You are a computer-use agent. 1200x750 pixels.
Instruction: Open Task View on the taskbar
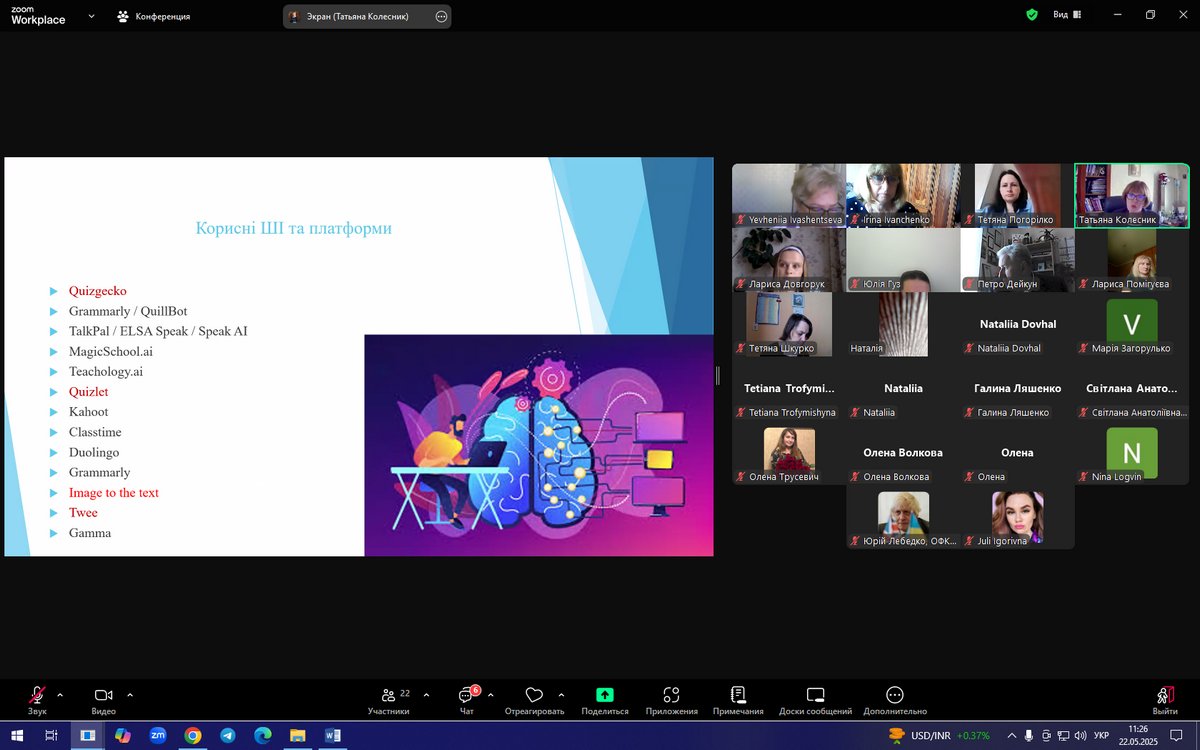tap(51, 735)
